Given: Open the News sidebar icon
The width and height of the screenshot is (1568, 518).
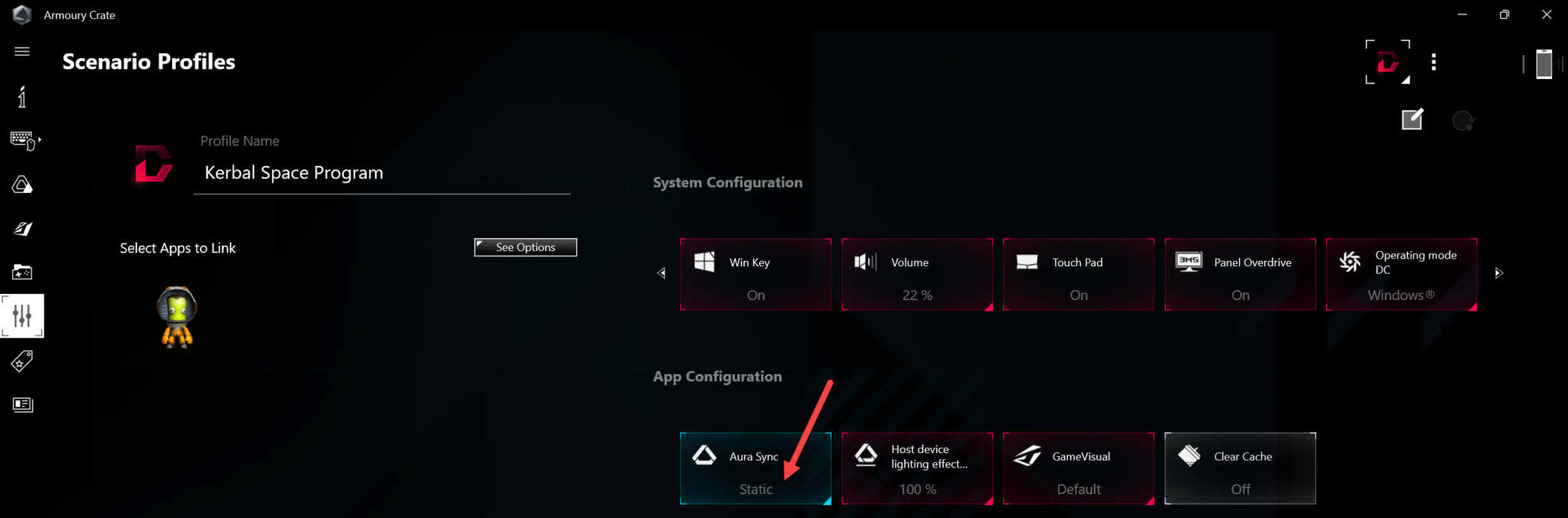Looking at the screenshot, I should tap(22, 404).
